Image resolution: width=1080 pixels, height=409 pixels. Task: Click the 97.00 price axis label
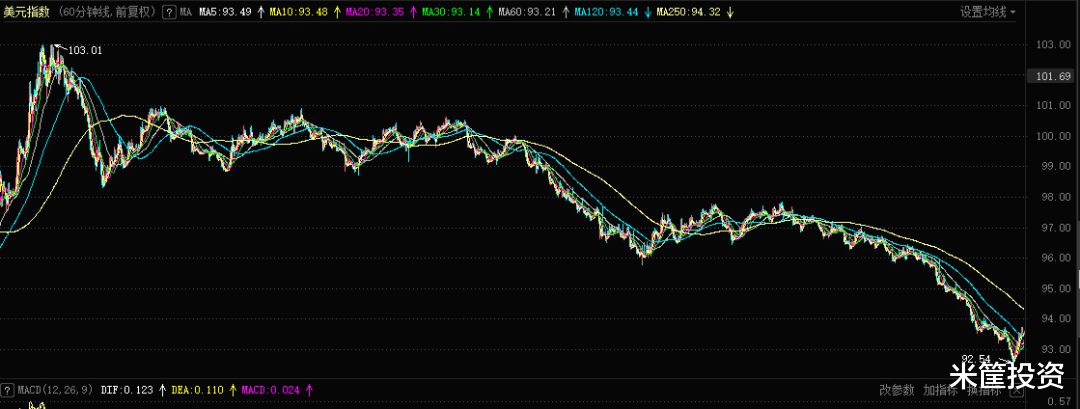(x=1055, y=227)
